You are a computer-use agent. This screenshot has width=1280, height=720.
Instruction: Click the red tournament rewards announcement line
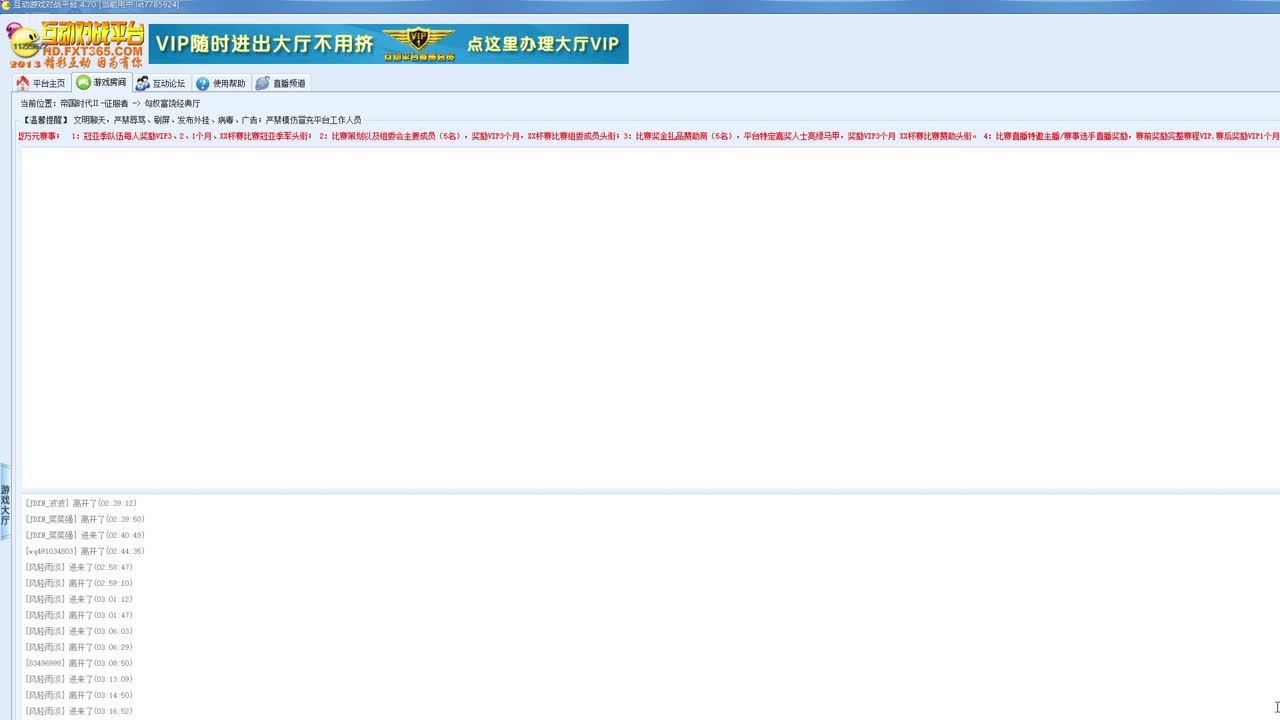coord(649,136)
